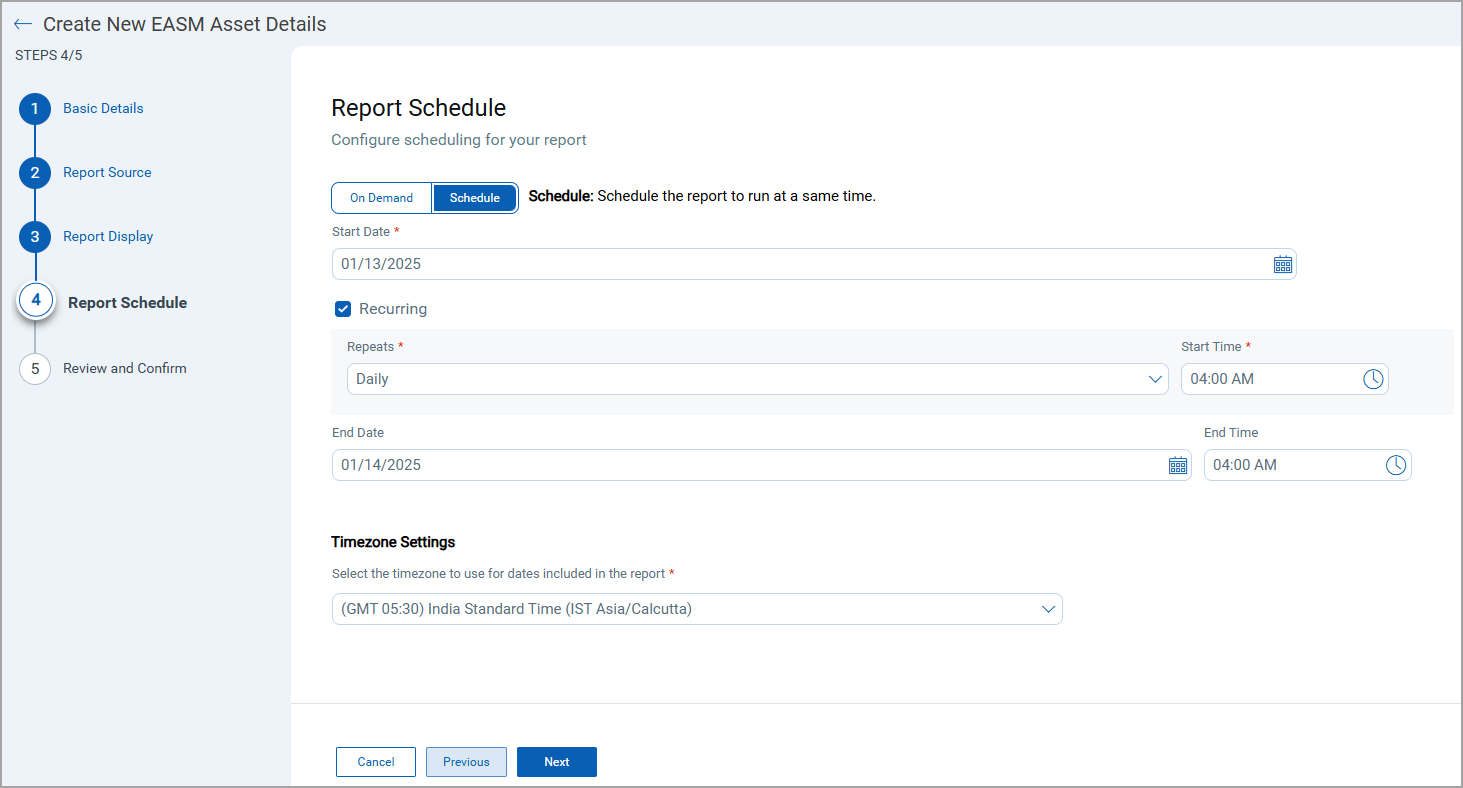Switch schedule mode to On Demand
The height and width of the screenshot is (788, 1463).
(x=381, y=197)
